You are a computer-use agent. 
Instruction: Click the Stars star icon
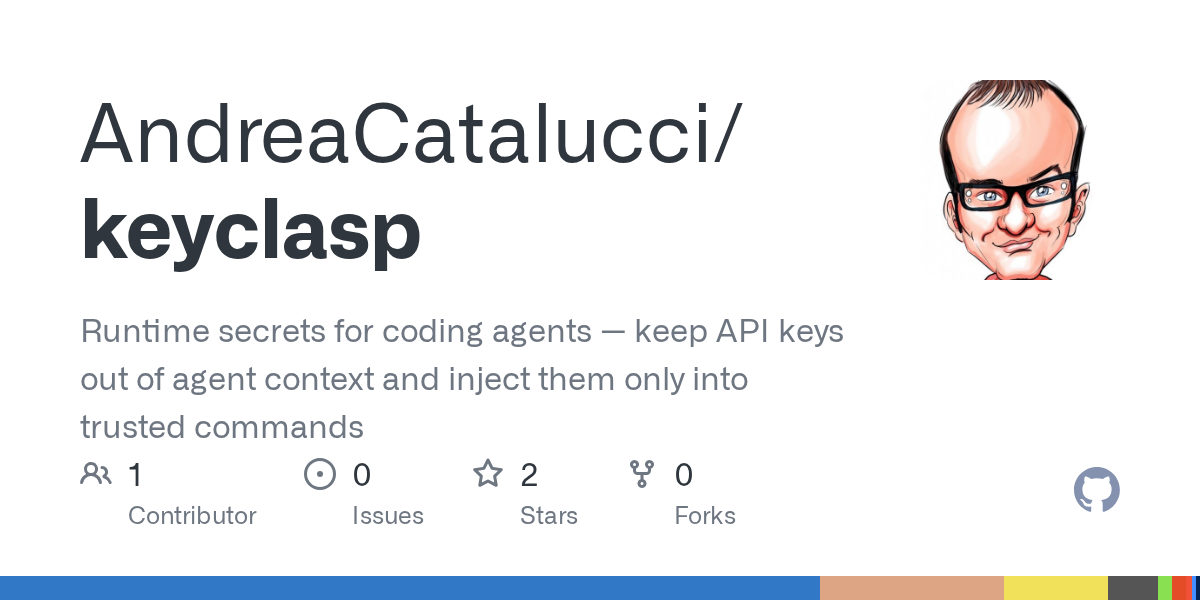click(x=488, y=474)
